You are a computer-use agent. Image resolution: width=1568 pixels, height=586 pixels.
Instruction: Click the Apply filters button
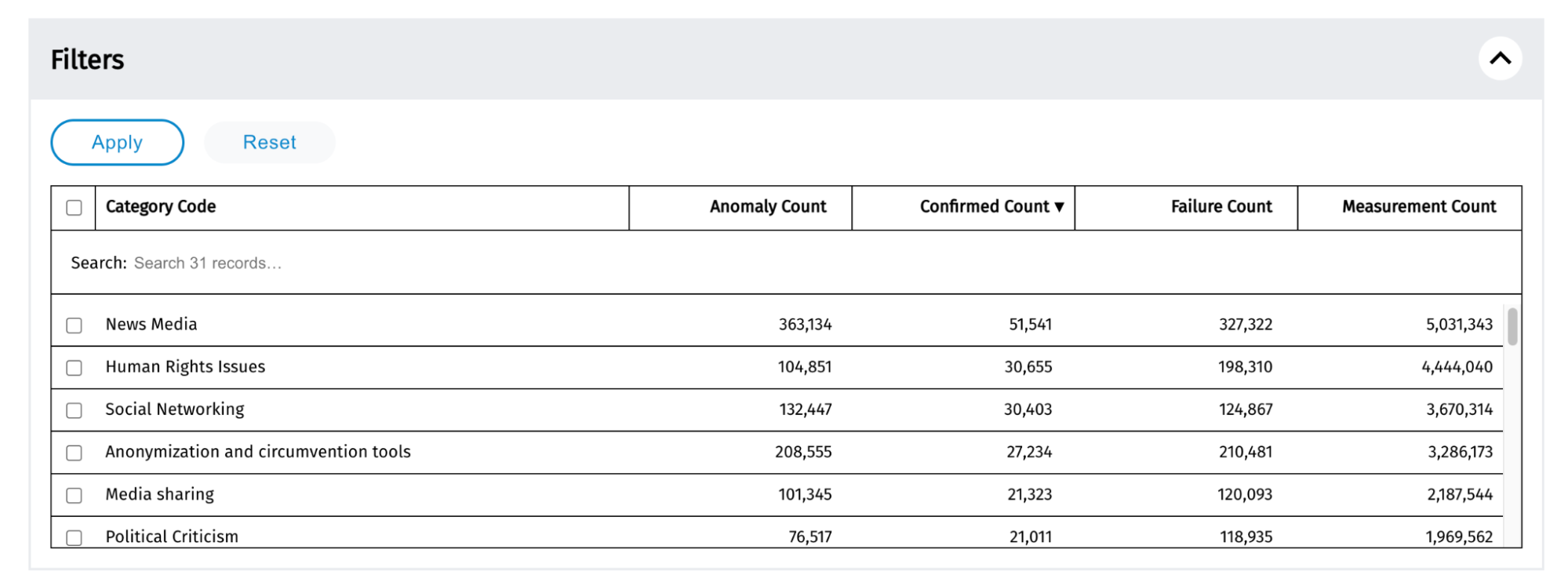pos(118,143)
